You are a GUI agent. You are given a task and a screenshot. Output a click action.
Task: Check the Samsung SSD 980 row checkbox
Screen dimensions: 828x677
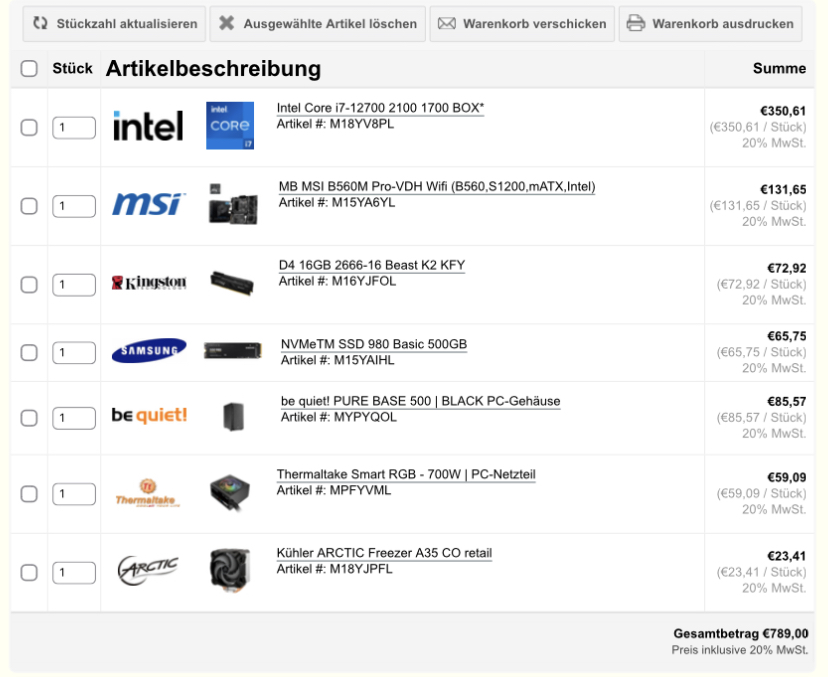(x=29, y=353)
